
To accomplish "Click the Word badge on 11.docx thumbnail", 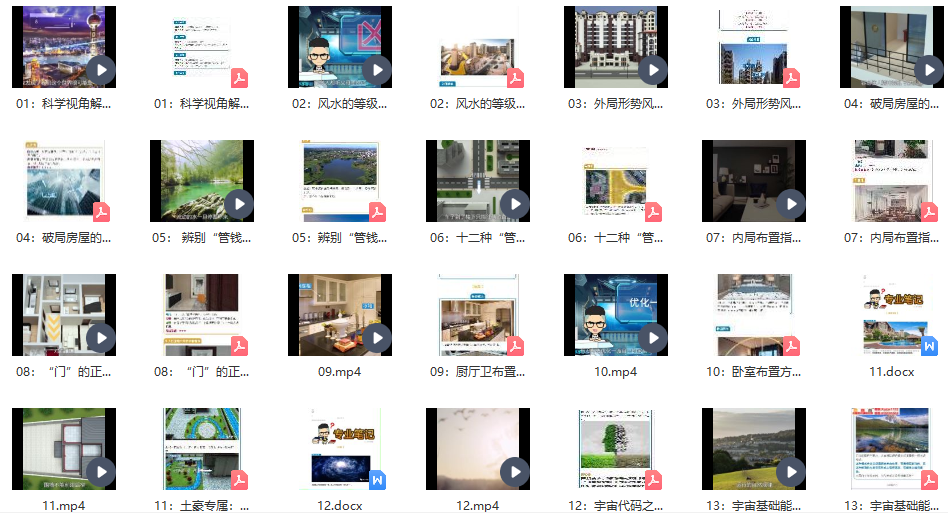I will 929,346.
